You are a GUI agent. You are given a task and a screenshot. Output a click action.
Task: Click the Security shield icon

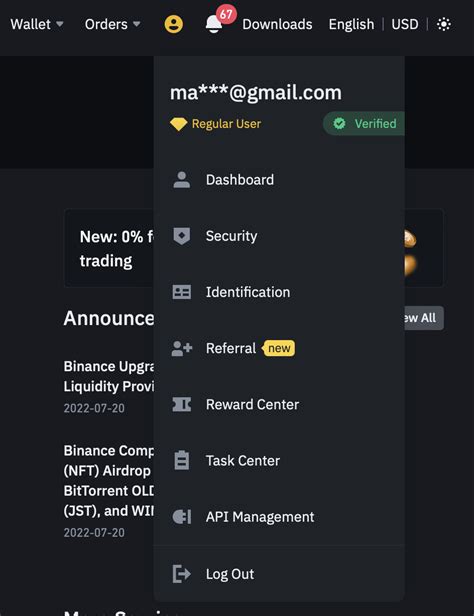(181, 236)
